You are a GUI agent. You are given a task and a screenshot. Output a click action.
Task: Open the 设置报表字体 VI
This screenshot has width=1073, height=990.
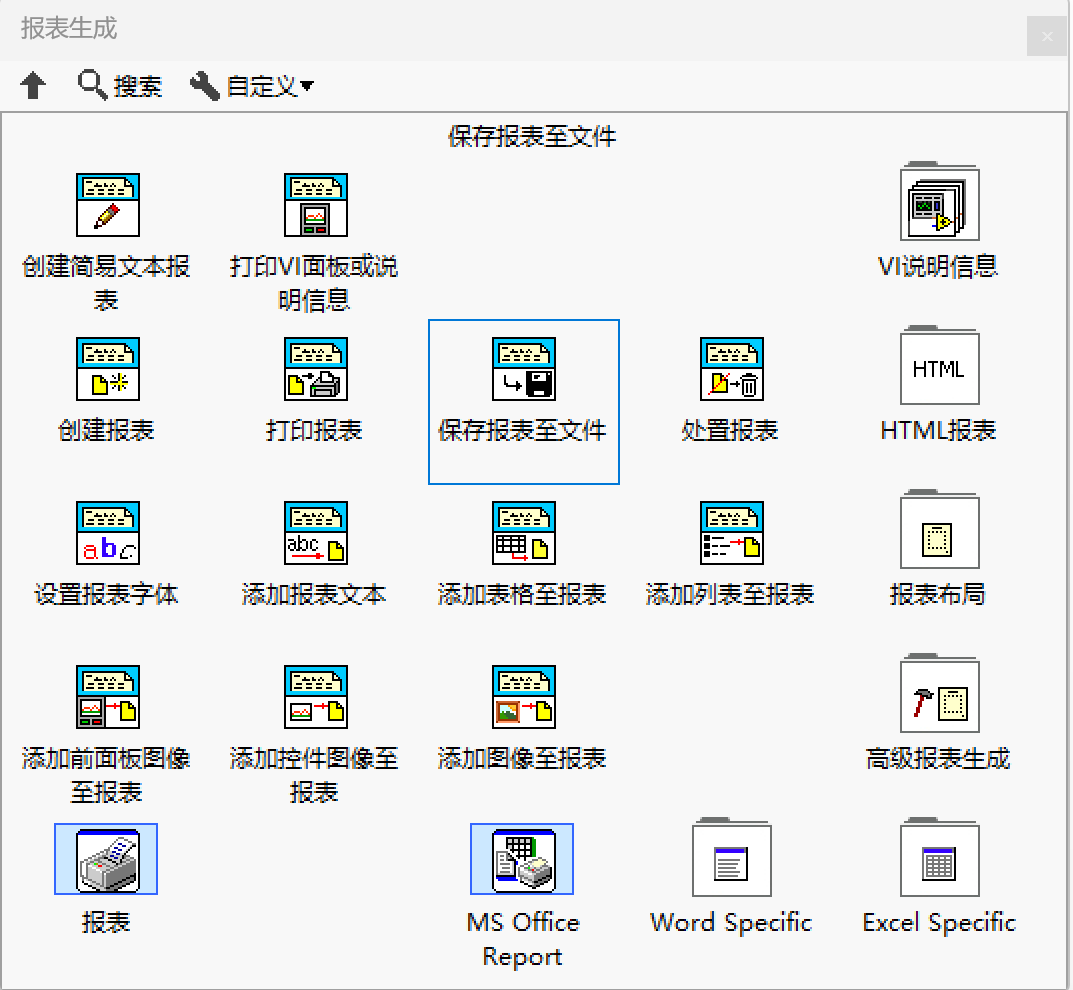tap(107, 531)
